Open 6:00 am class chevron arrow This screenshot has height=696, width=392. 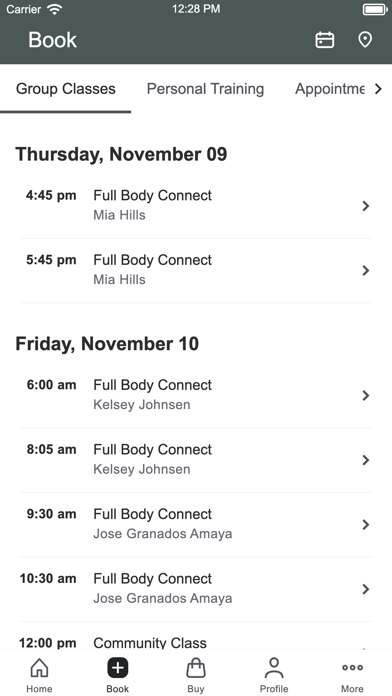[366, 395]
